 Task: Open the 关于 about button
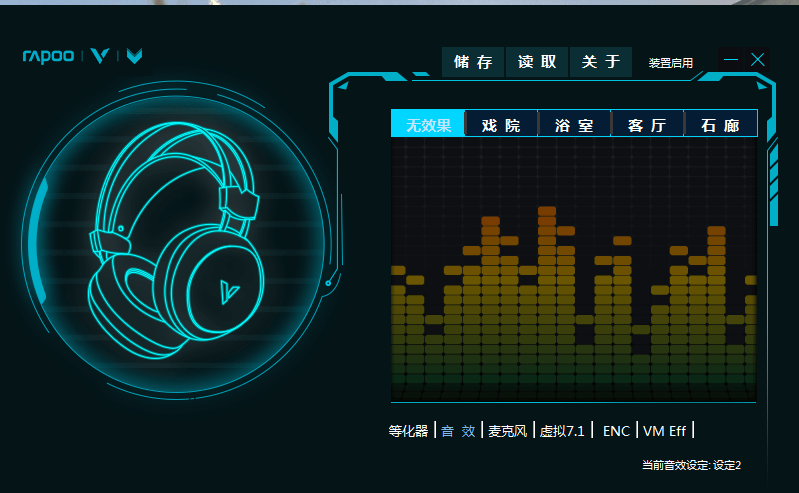tap(601, 62)
